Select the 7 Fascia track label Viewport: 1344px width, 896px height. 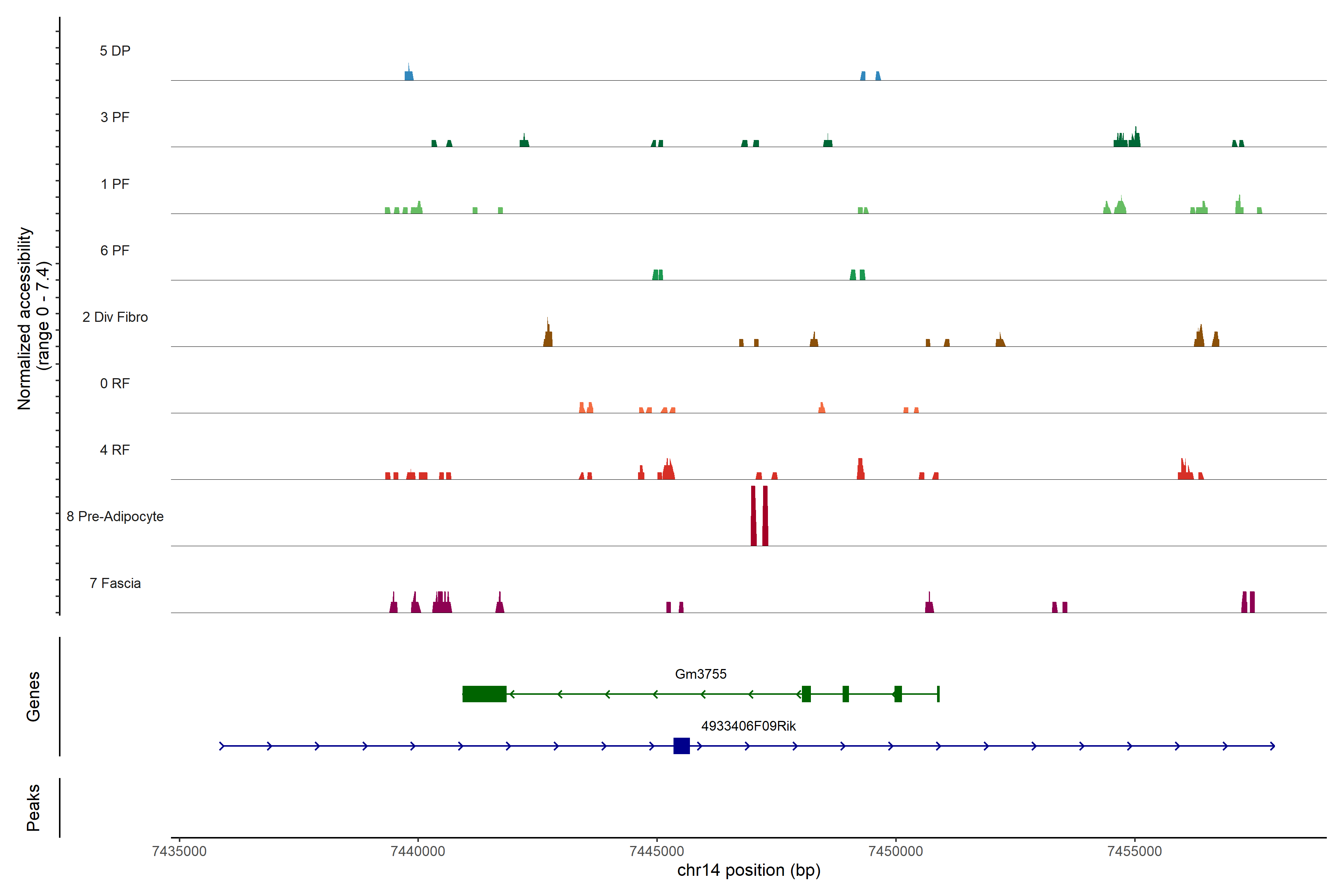point(115,583)
